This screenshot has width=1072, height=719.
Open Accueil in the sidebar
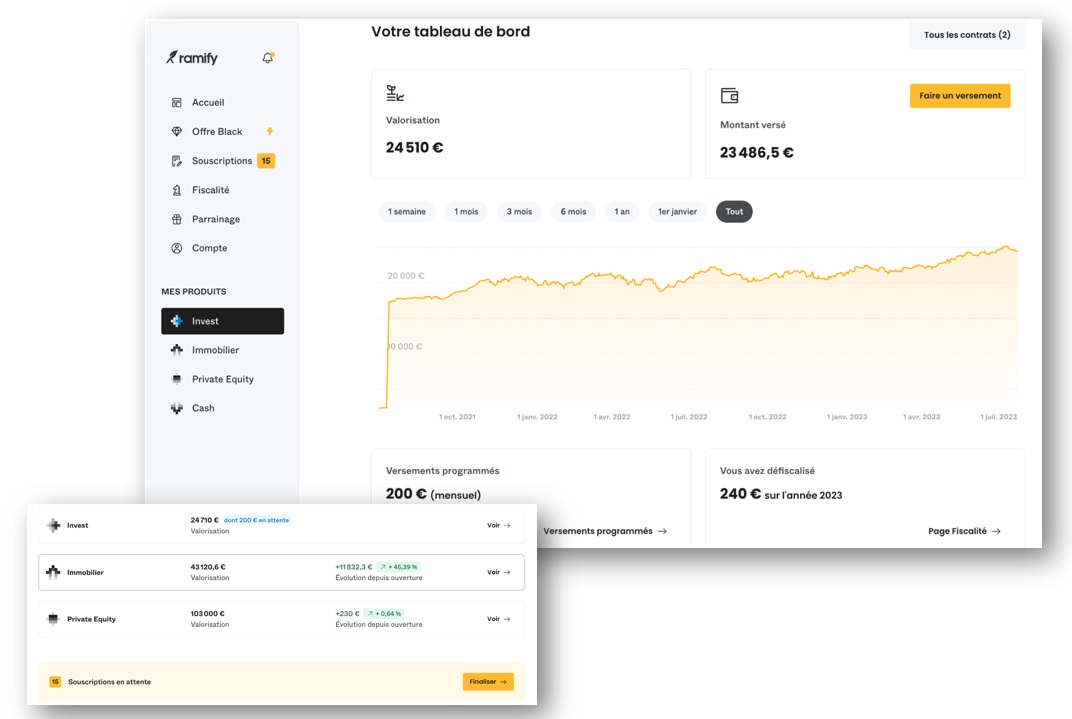point(208,103)
